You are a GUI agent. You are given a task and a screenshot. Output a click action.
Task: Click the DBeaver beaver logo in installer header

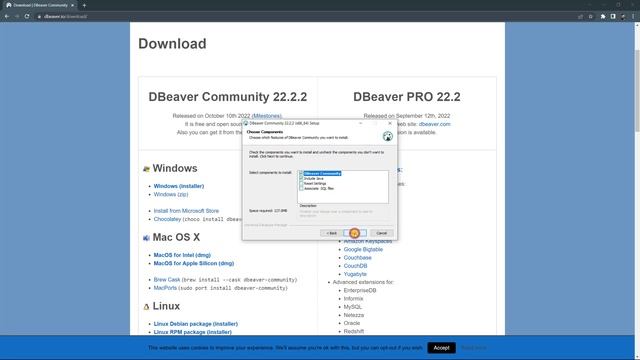pos(388,136)
